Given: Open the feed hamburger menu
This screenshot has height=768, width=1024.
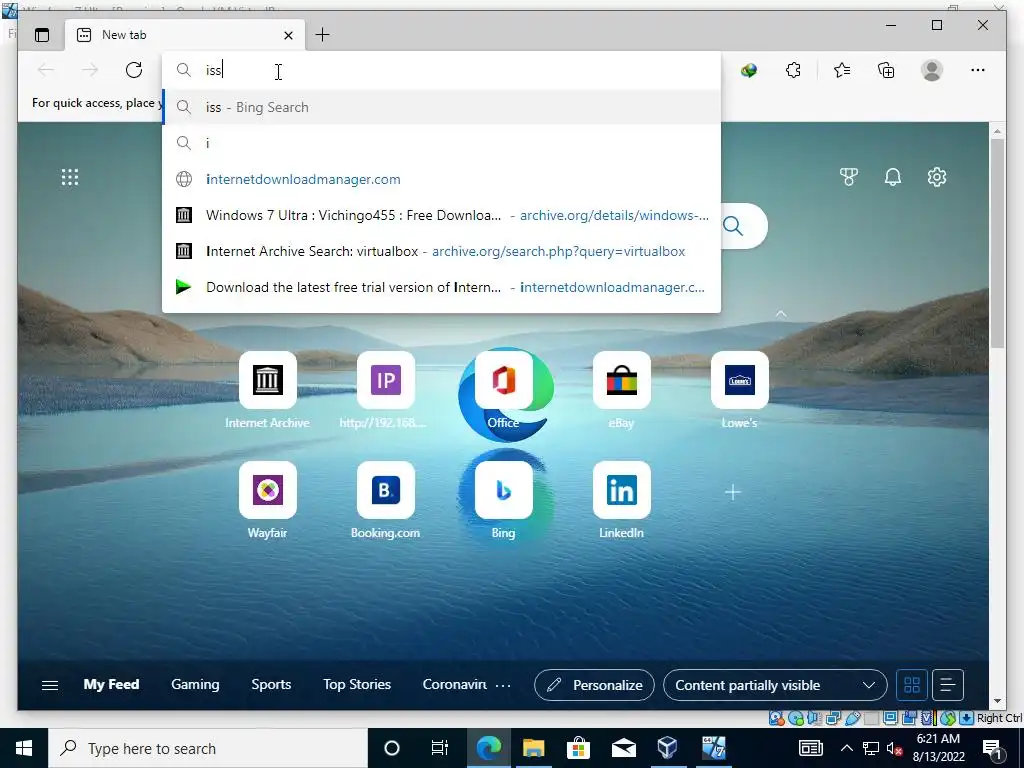Looking at the screenshot, I should pos(50,685).
